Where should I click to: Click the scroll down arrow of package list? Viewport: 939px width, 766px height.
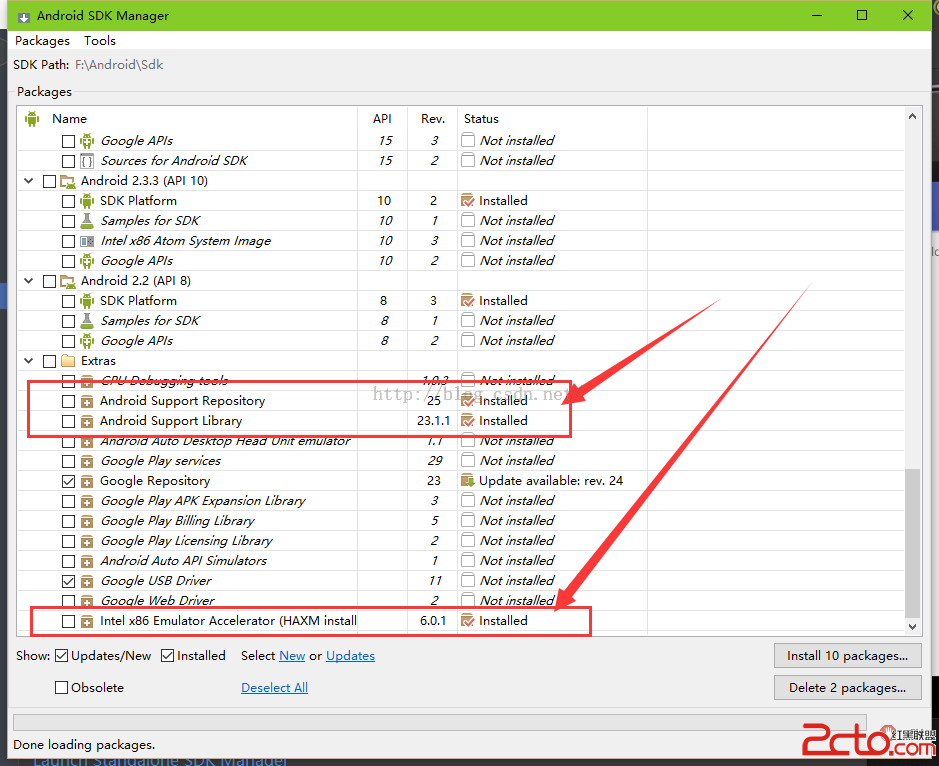912,626
